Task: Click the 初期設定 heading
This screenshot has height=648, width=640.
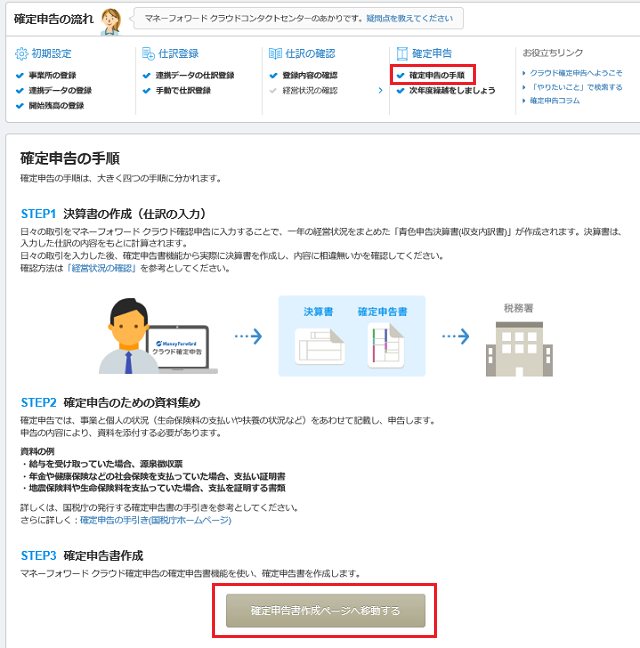Action: [x=52, y=54]
